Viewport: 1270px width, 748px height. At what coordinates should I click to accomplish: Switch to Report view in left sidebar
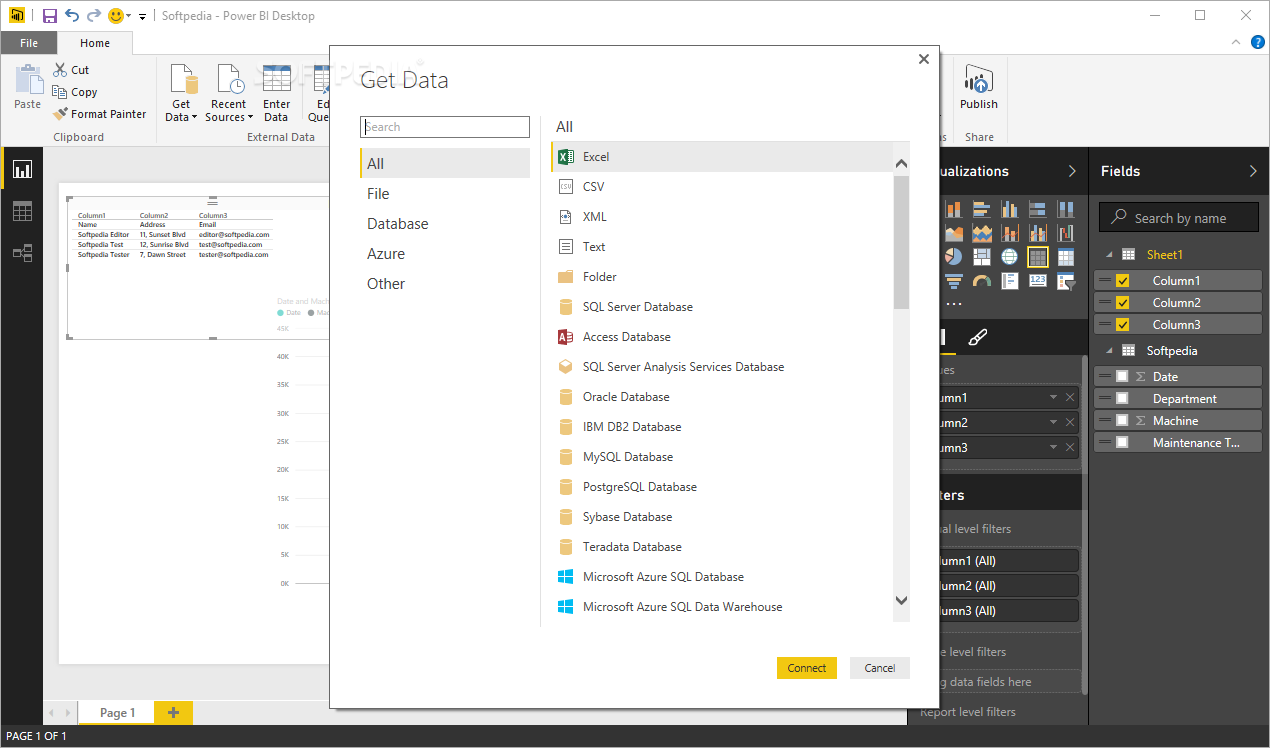point(22,169)
